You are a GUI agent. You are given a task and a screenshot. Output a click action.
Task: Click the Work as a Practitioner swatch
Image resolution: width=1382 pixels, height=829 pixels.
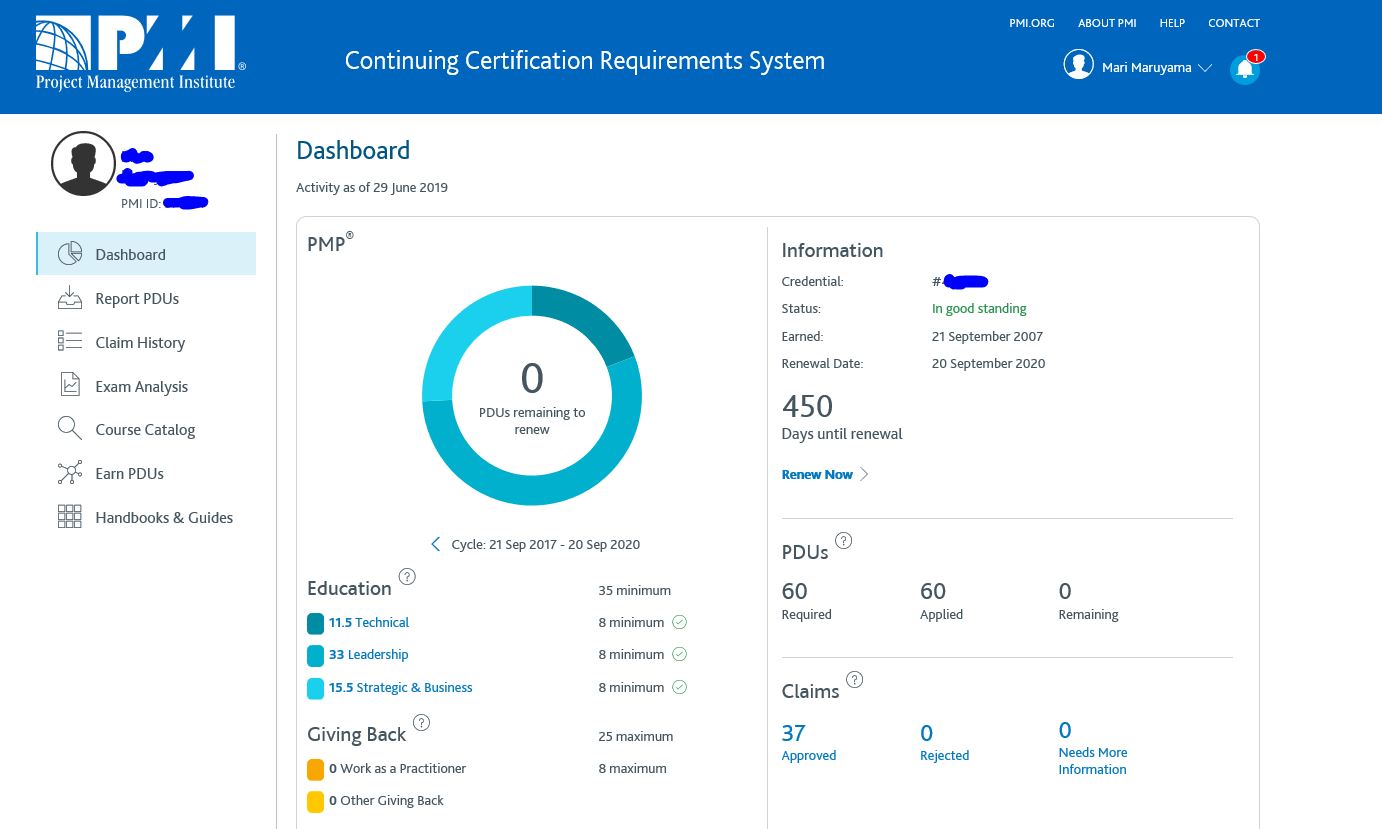coord(316,770)
